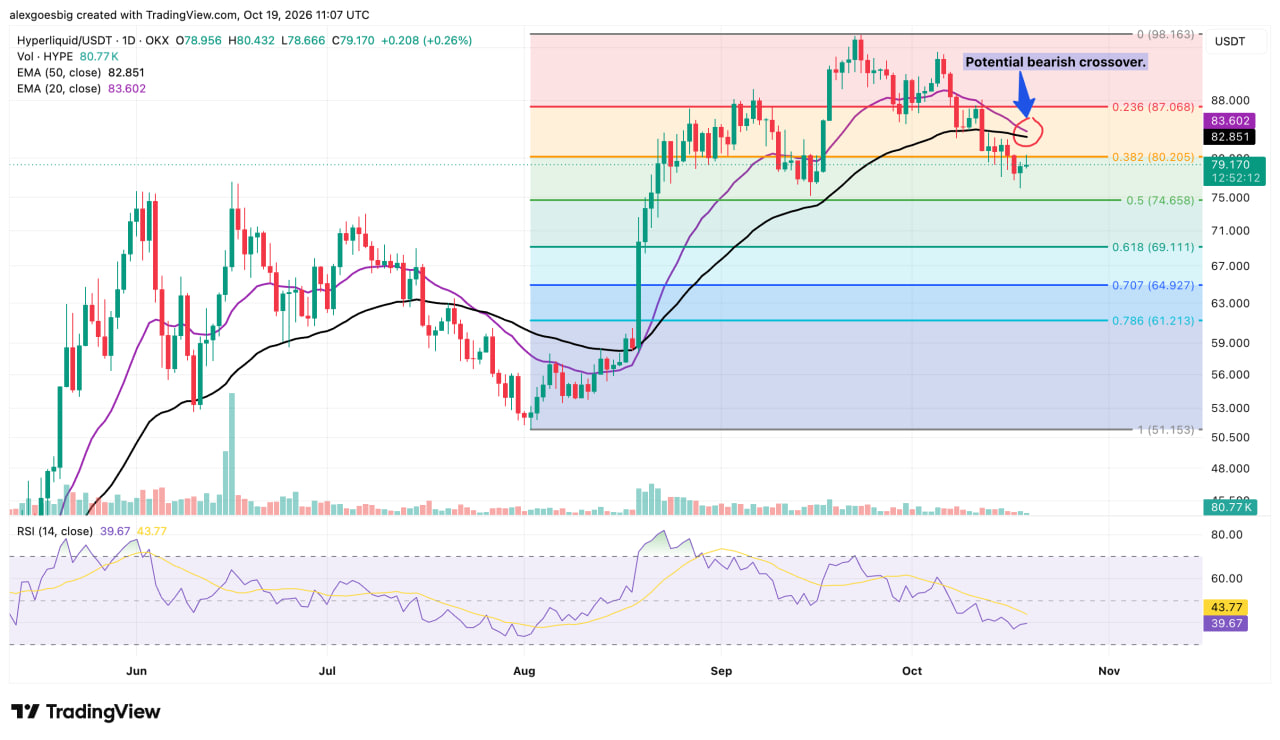
Task: Click the 67.000 price axis label
Action: click(x=1231, y=266)
